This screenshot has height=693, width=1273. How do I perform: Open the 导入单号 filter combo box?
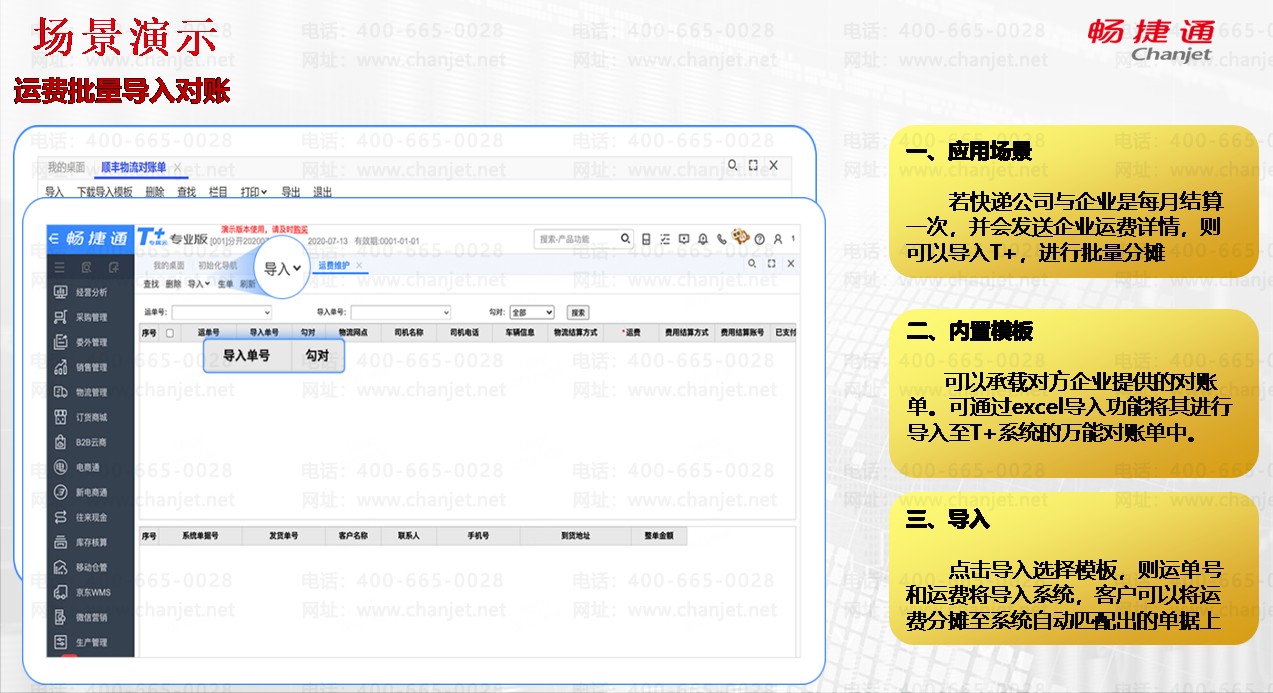click(400, 313)
